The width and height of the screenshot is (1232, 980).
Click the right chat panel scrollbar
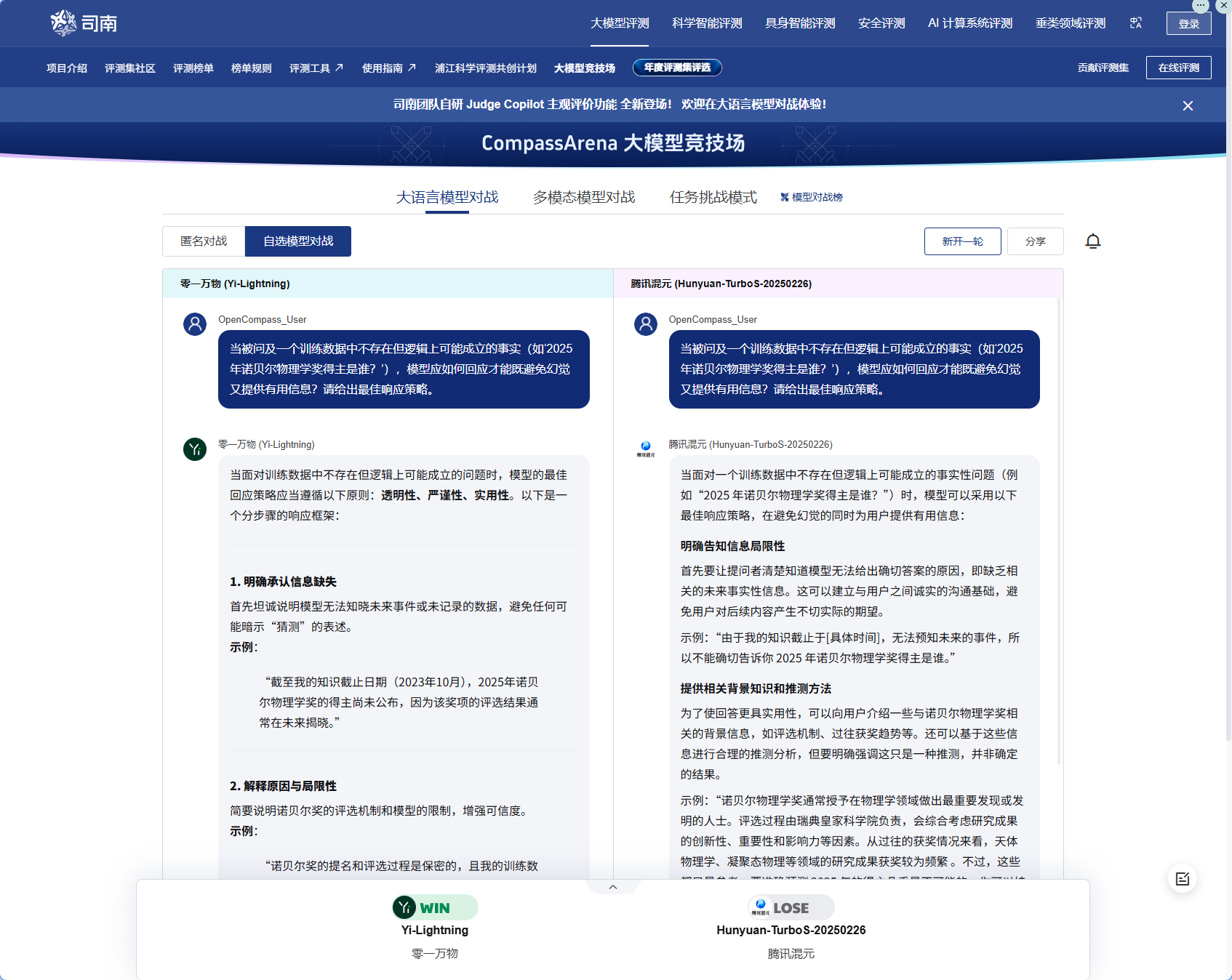[x=1059, y=531]
